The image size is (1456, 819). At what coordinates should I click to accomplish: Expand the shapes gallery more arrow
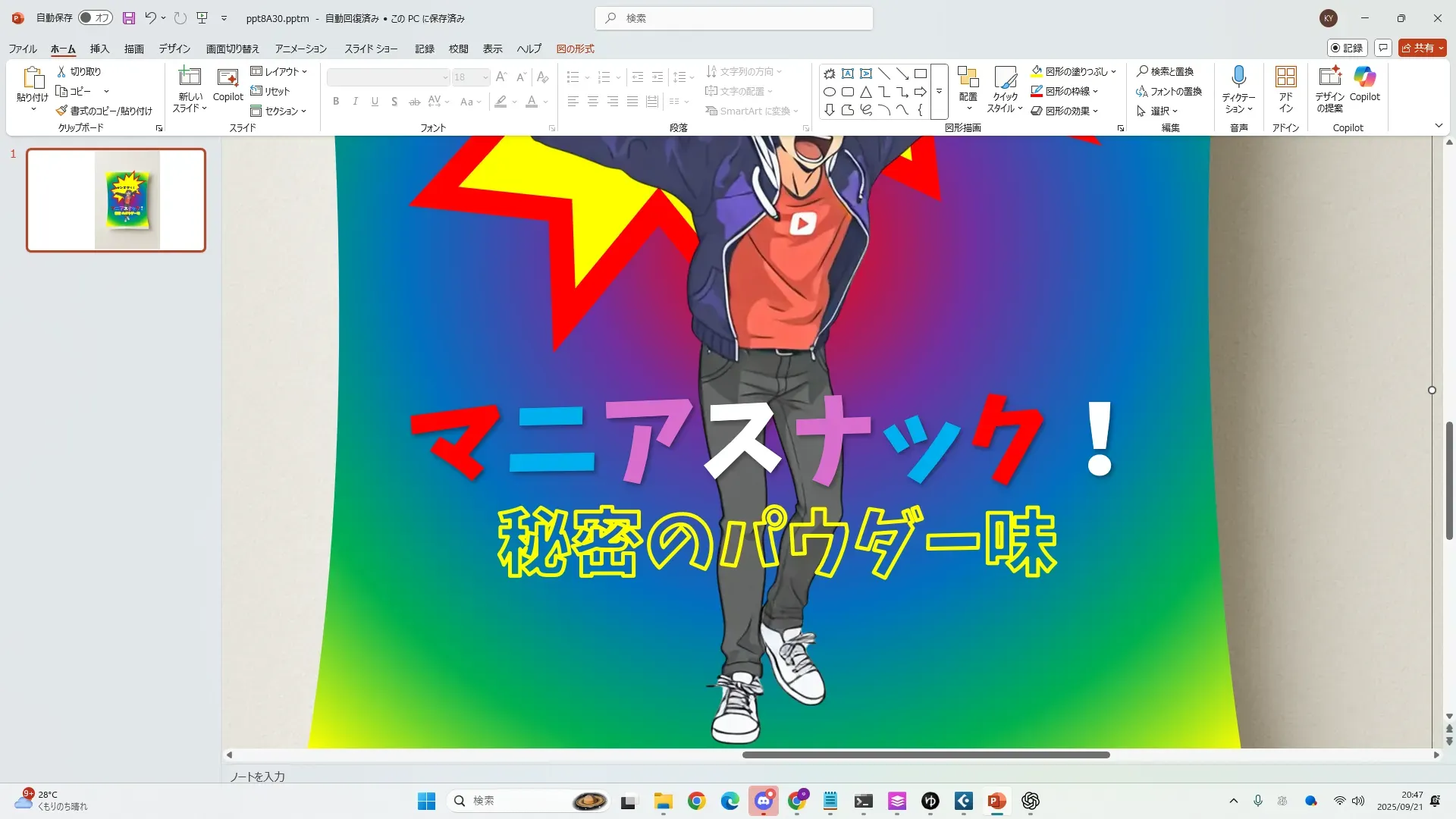(939, 92)
